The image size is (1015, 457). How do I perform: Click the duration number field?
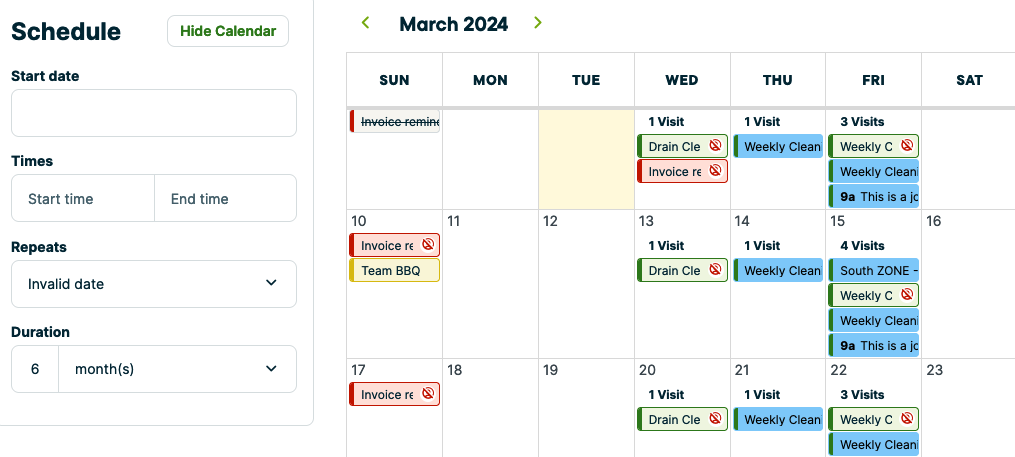[35, 369]
